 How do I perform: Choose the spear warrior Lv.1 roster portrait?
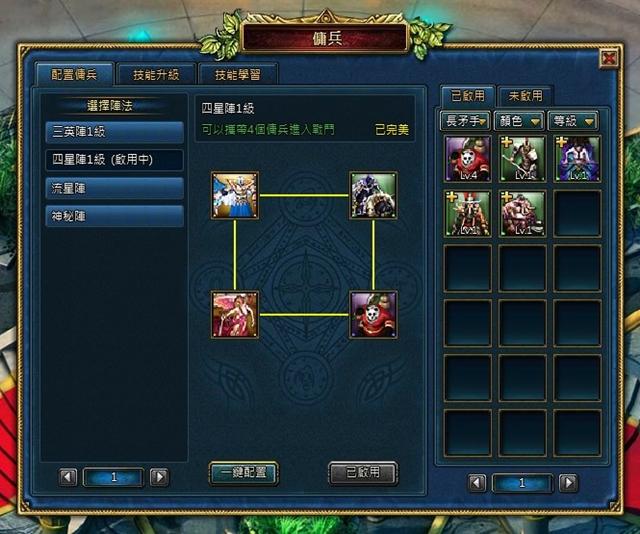[522, 158]
